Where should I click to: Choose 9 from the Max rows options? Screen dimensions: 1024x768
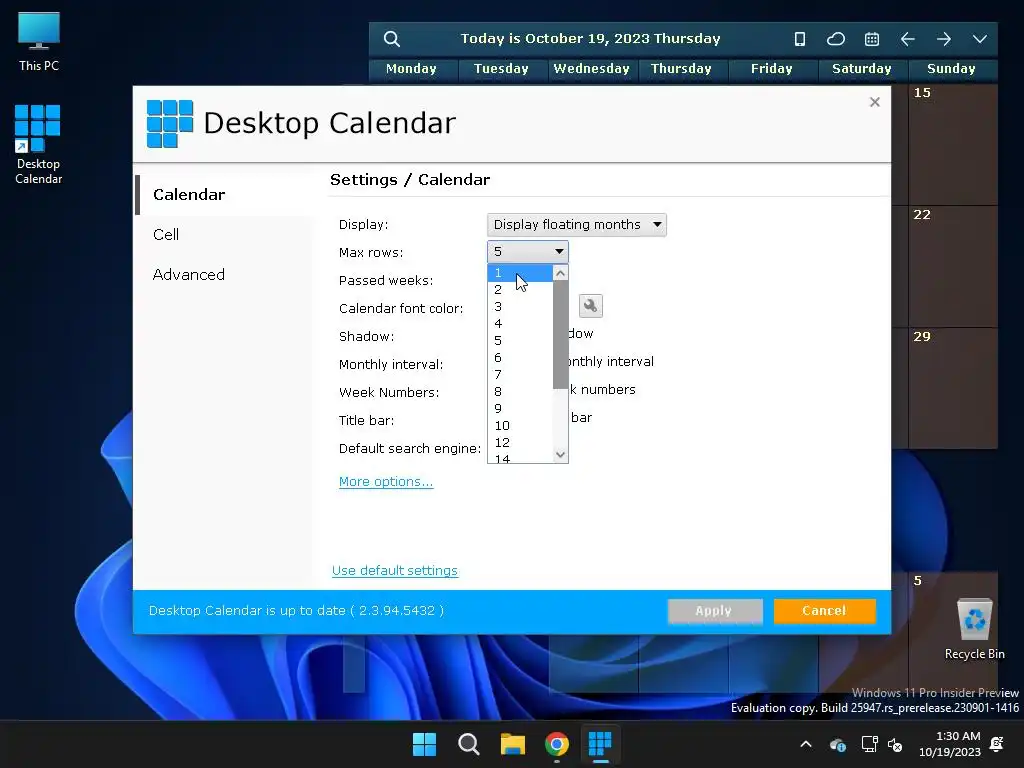coord(520,408)
